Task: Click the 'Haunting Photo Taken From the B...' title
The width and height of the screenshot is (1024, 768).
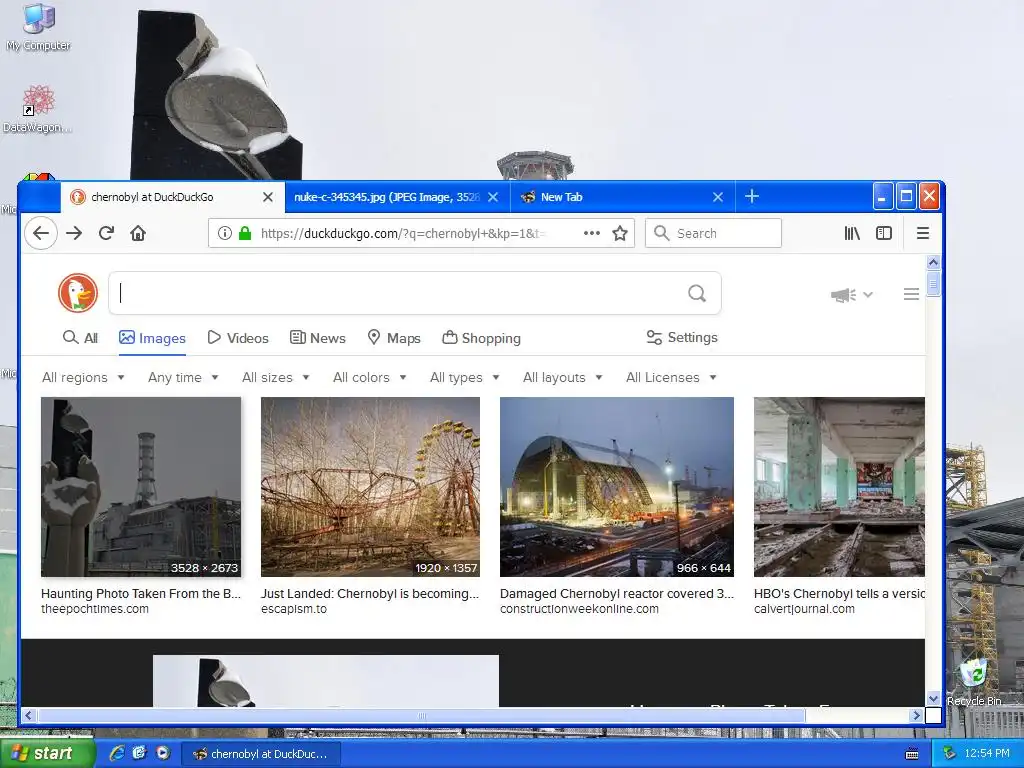Action: pos(141,594)
